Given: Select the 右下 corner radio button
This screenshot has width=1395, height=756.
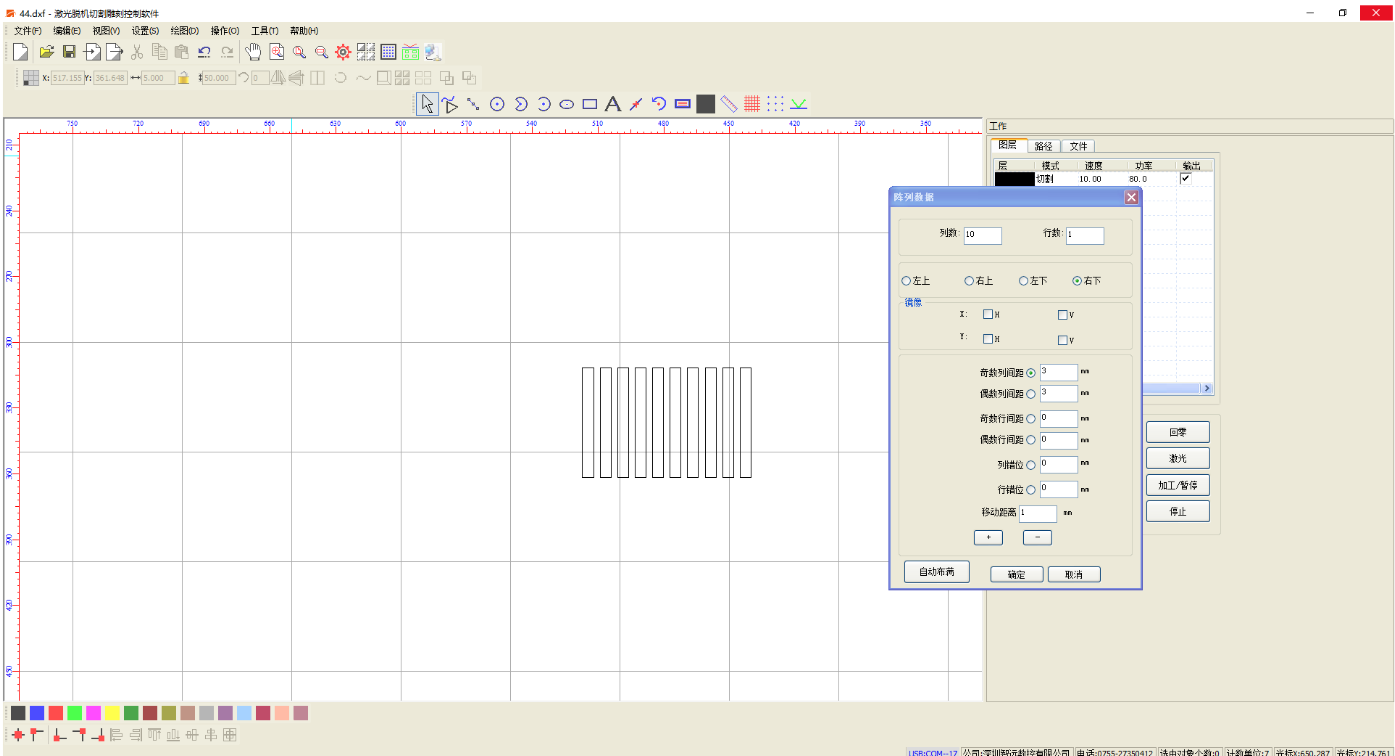Looking at the screenshot, I should coord(1077,281).
